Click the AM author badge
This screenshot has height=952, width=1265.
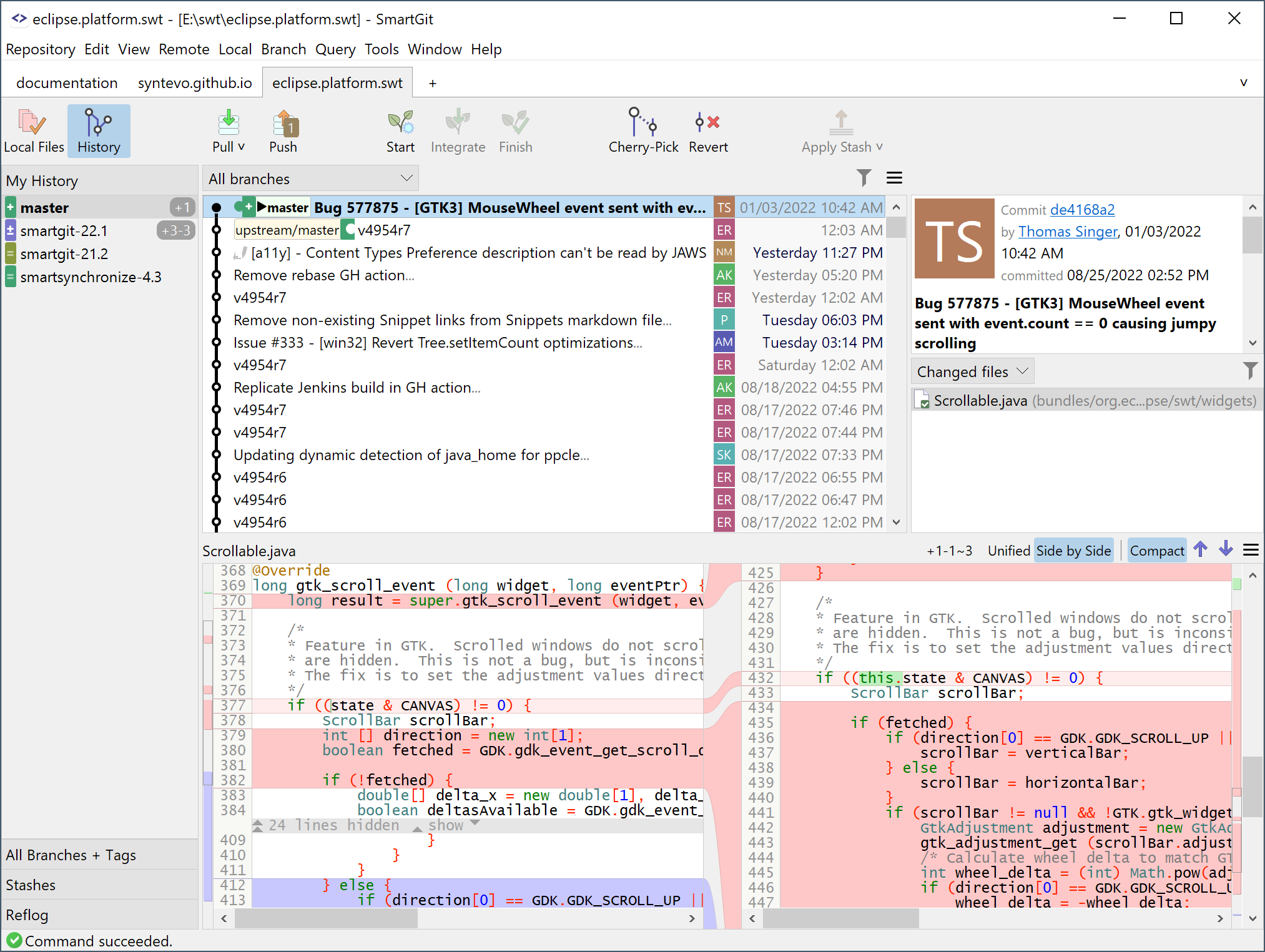point(724,342)
